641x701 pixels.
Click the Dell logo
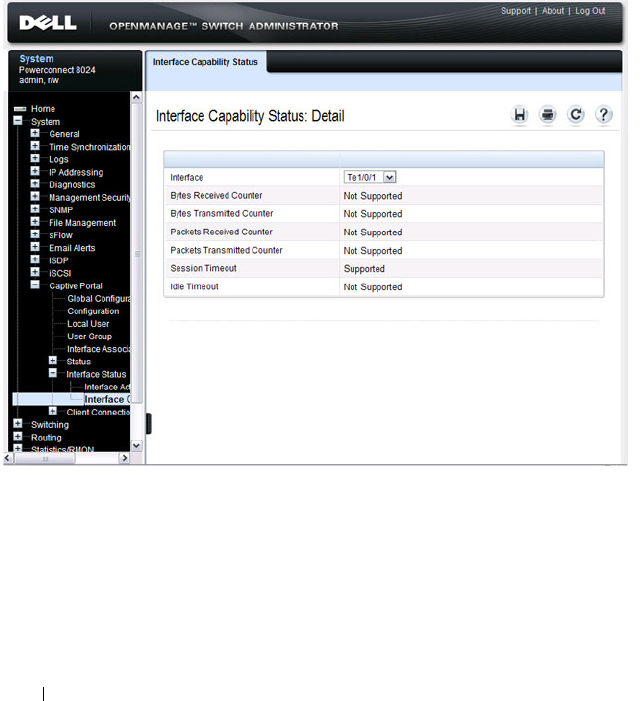tap(48, 23)
